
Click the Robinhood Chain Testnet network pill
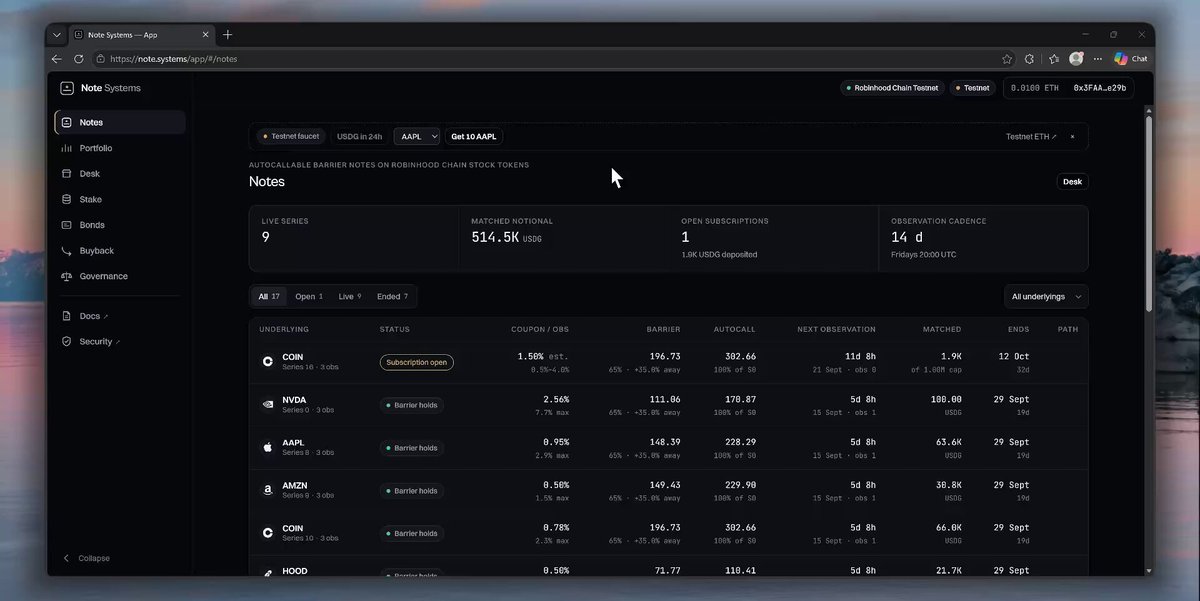tap(892, 88)
